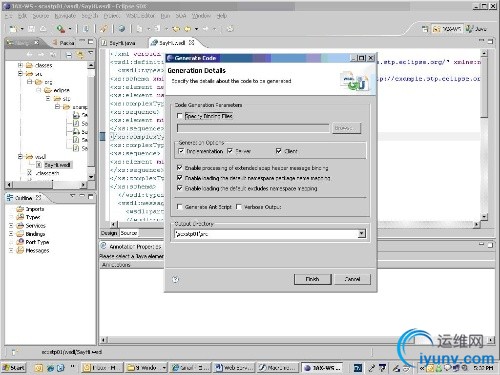Open the Help menu
Image resolution: width=500 pixels, height=375 pixels.
click(x=222, y=16)
